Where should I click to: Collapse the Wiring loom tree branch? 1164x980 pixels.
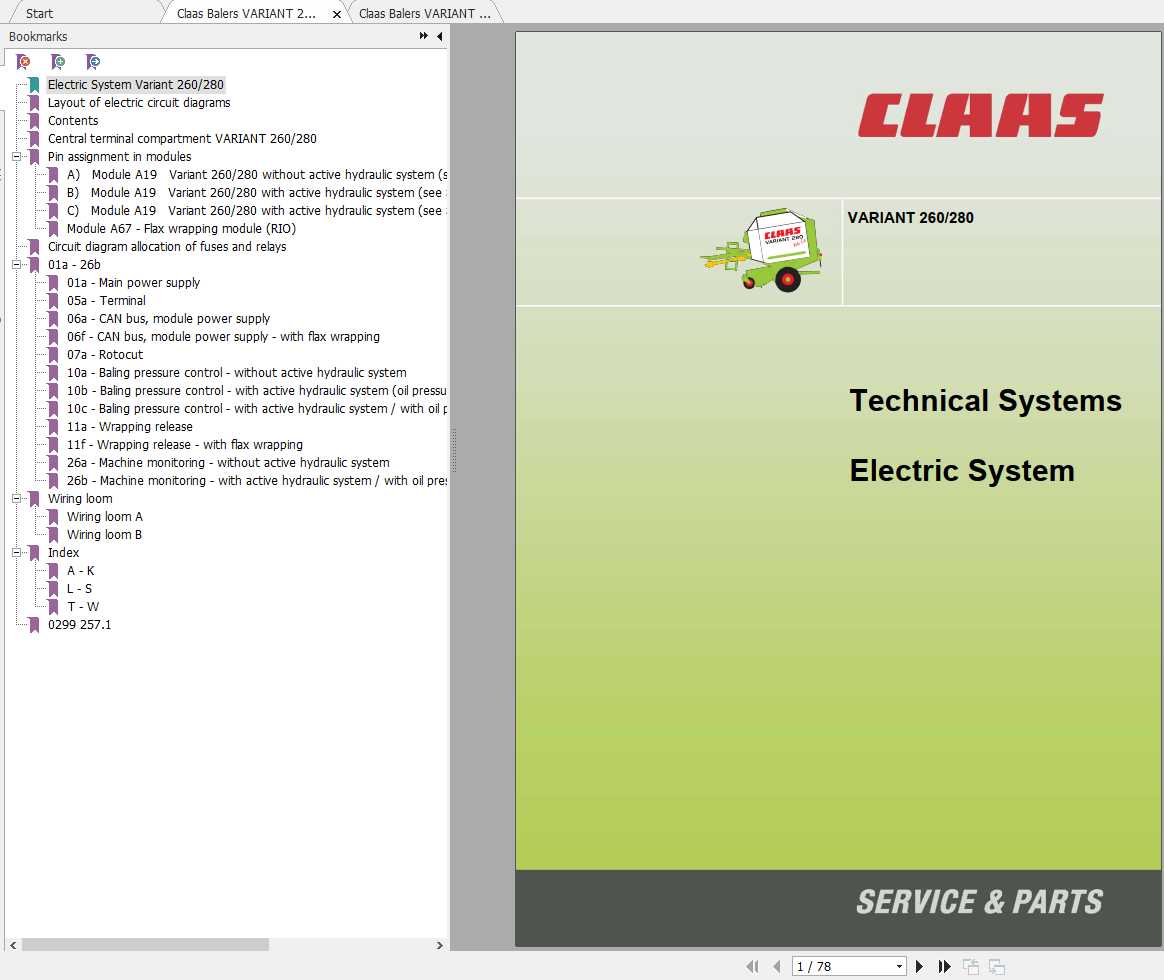click(x=14, y=498)
